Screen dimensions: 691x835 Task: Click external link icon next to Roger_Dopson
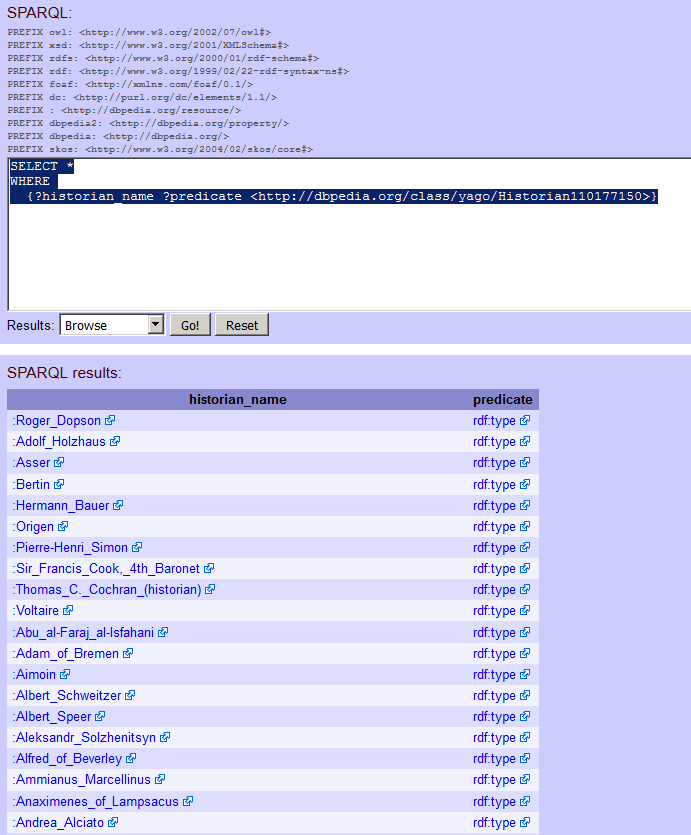coord(109,421)
